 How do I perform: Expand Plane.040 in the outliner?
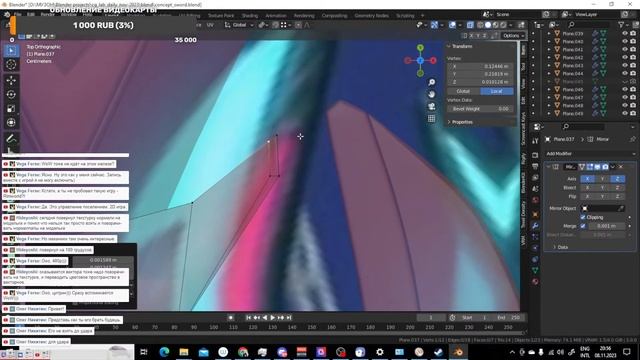click(549, 42)
